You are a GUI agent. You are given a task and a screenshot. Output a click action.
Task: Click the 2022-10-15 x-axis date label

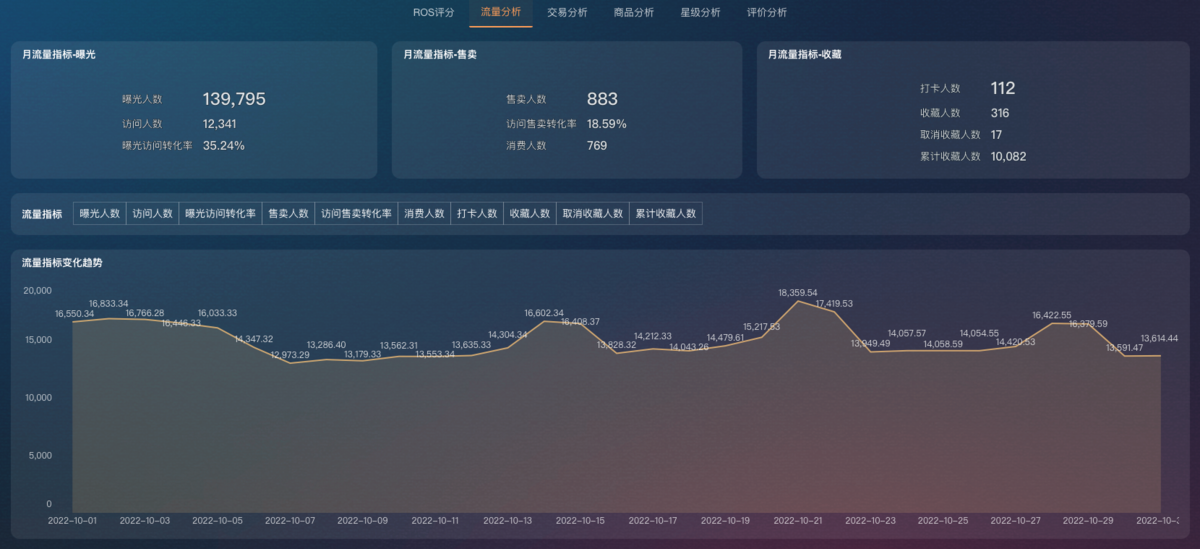tap(580, 521)
